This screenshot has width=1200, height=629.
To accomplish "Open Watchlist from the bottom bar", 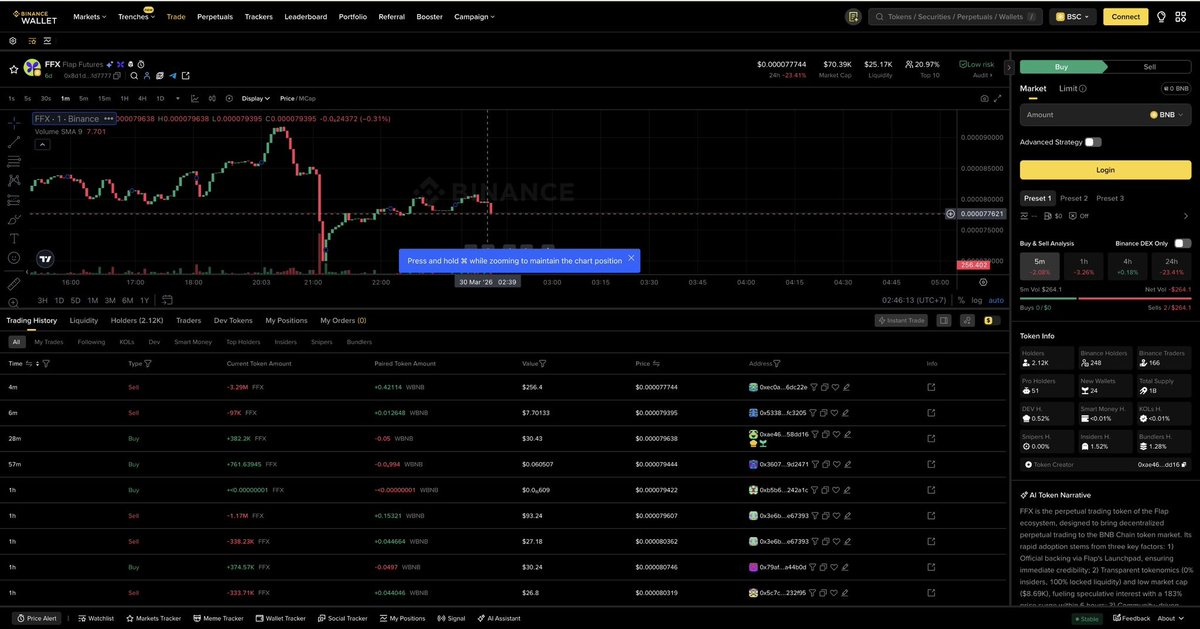I will (95, 618).
